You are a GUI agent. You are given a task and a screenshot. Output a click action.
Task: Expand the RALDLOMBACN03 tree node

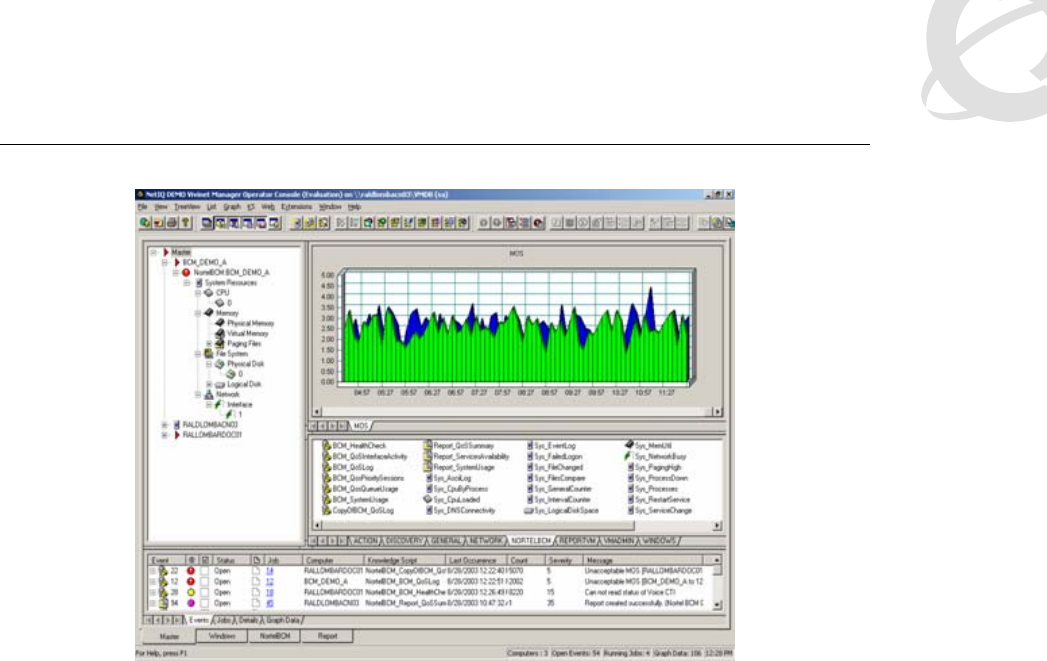click(164, 424)
